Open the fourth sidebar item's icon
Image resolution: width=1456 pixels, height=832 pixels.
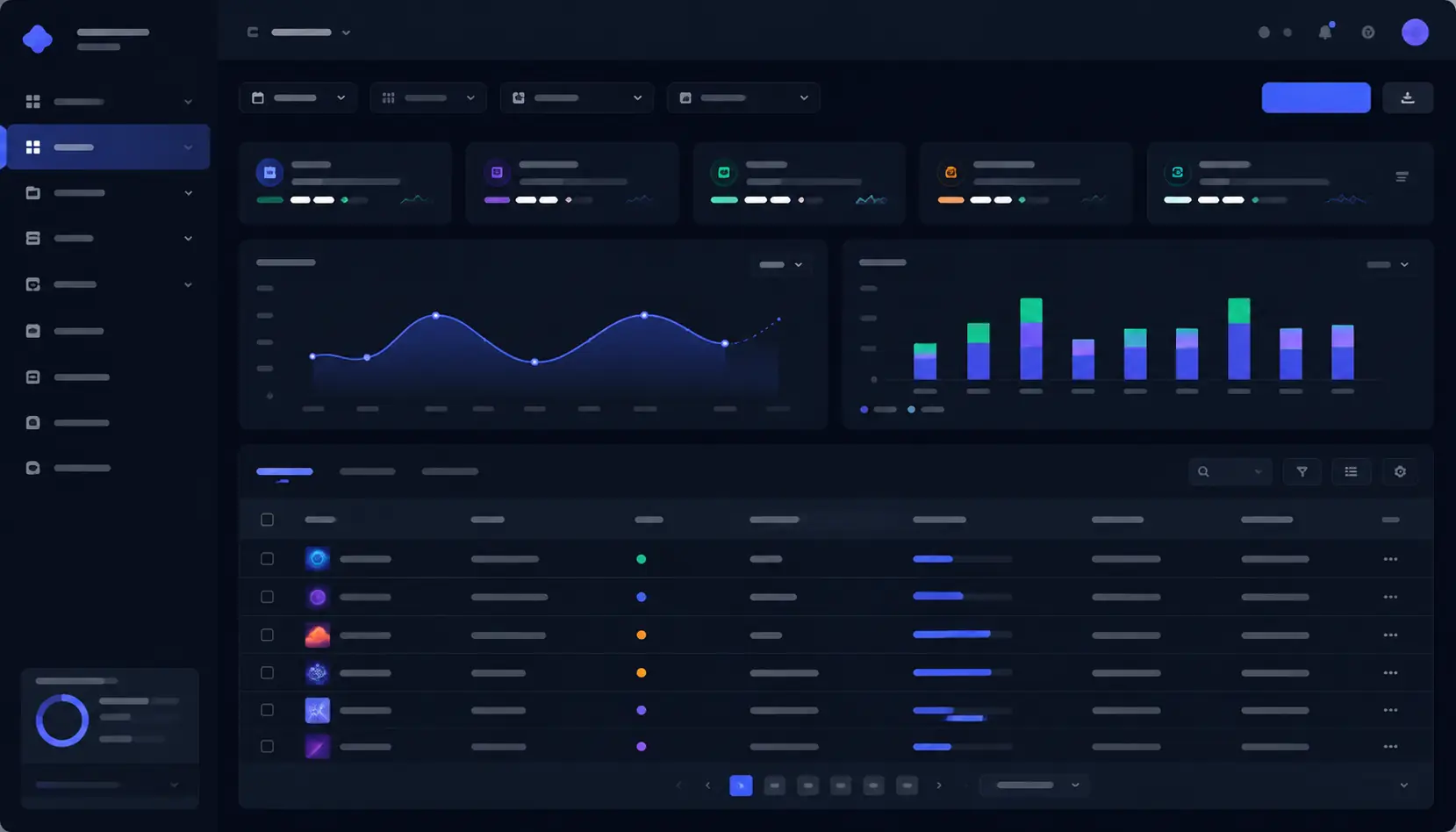[x=33, y=239]
